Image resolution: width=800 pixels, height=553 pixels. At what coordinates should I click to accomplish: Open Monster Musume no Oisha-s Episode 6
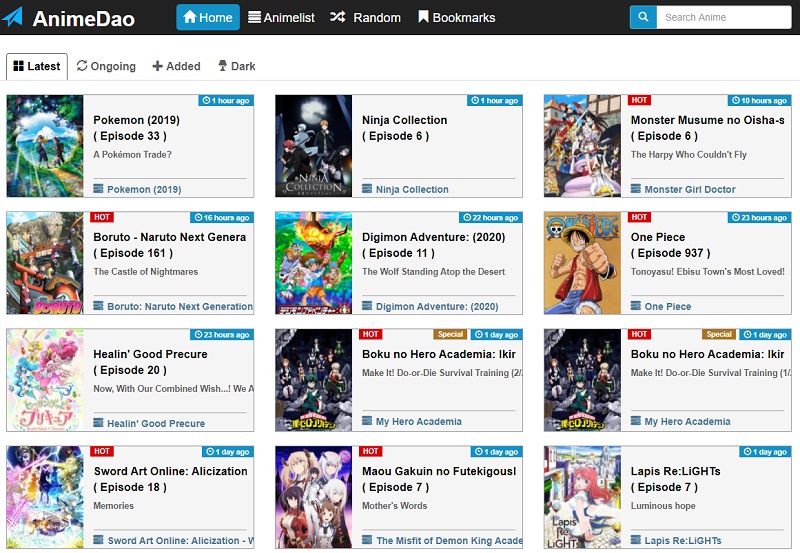708,128
